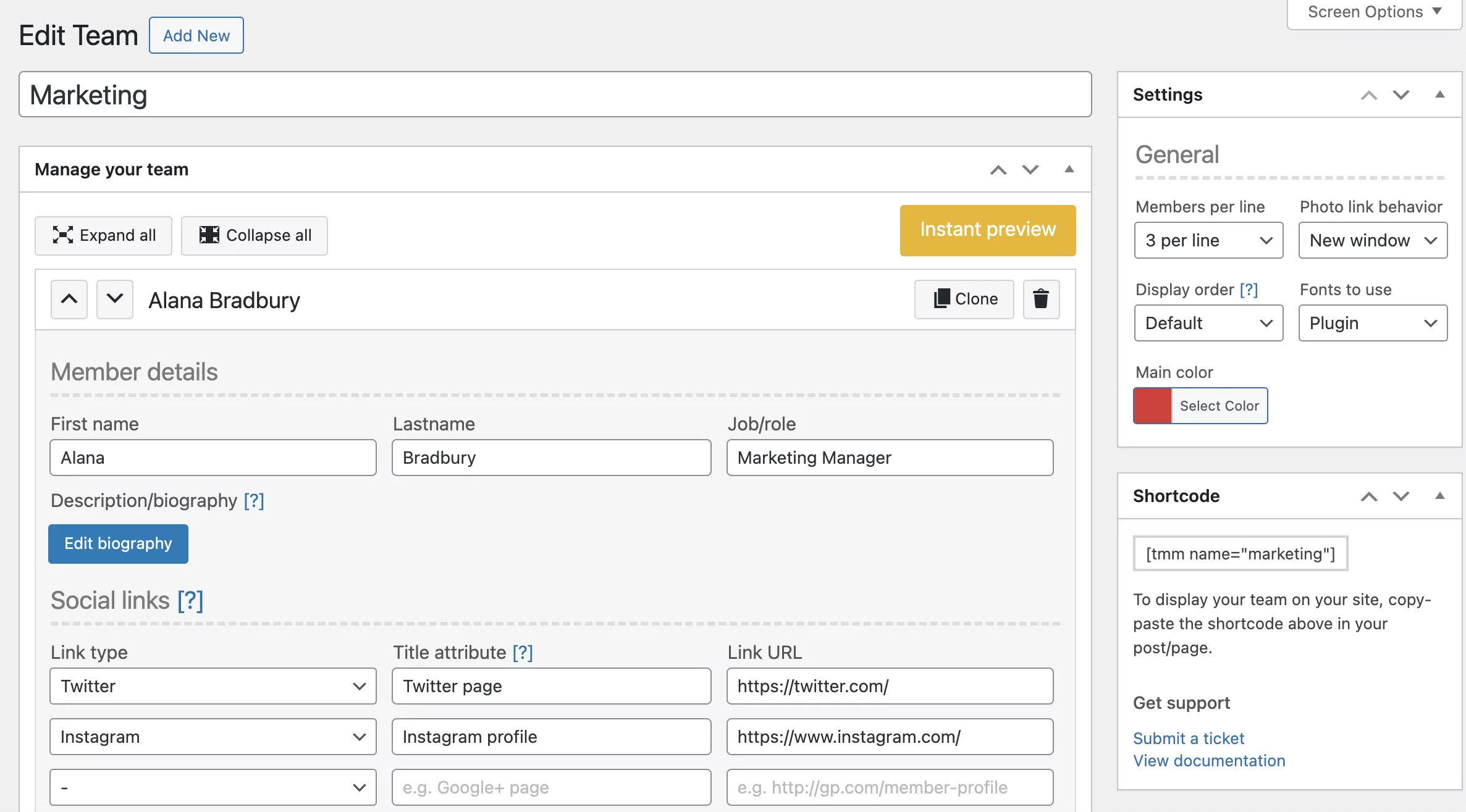Move Alana Bradbury member up
The height and width of the screenshot is (812, 1466).
point(69,299)
